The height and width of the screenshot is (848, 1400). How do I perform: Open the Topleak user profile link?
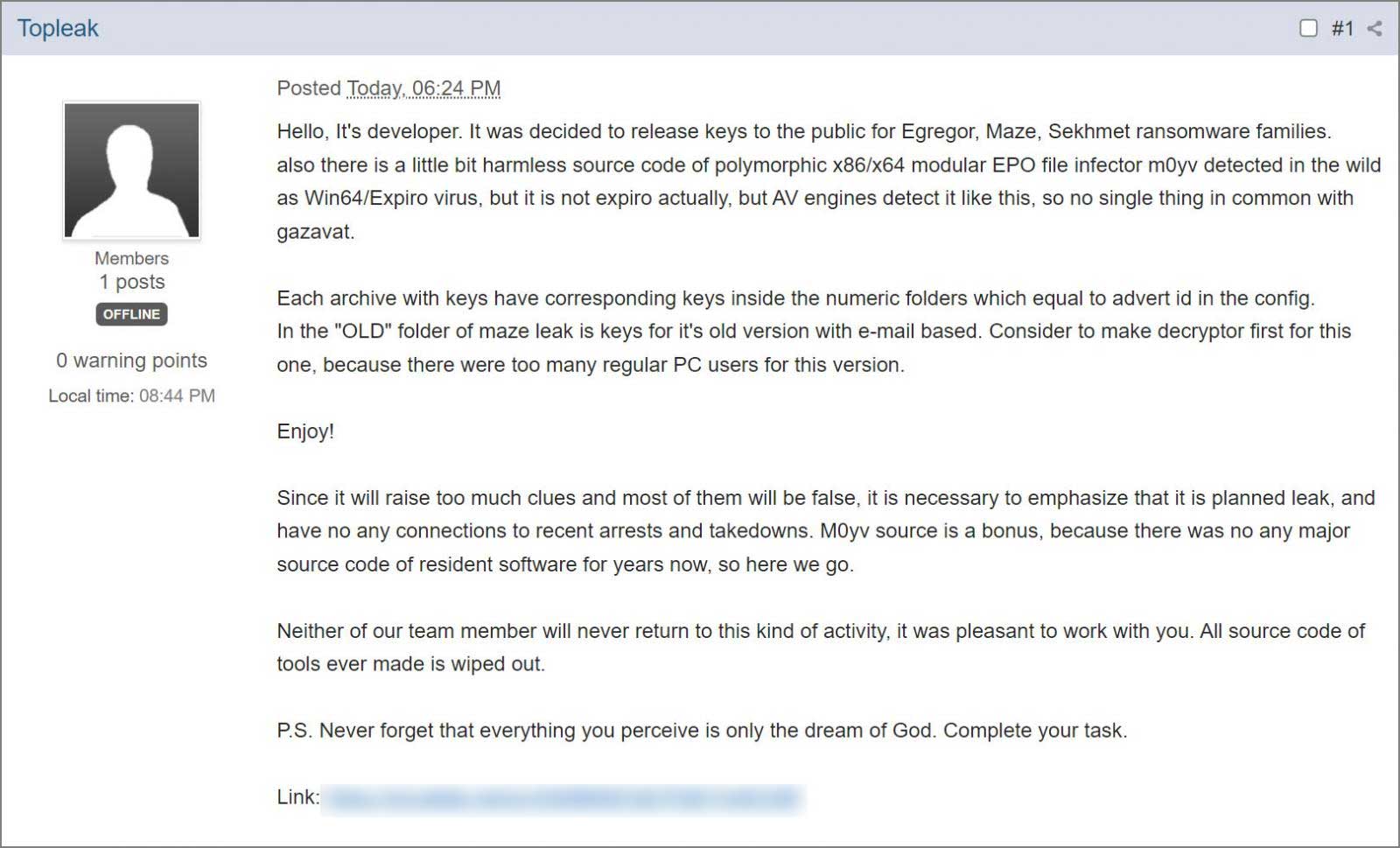(x=58, y=28)
